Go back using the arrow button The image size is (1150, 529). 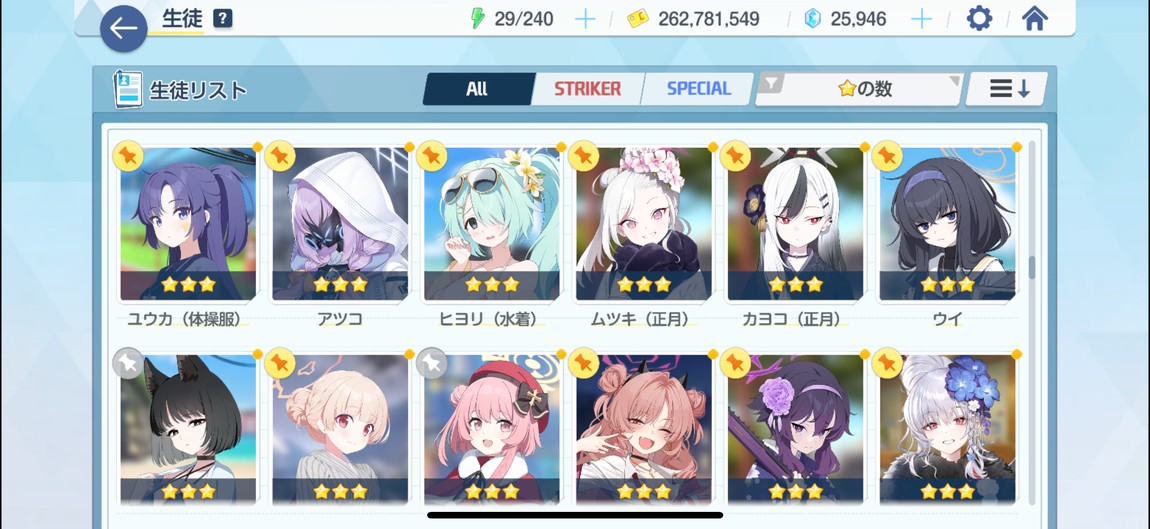pos(123,29)
